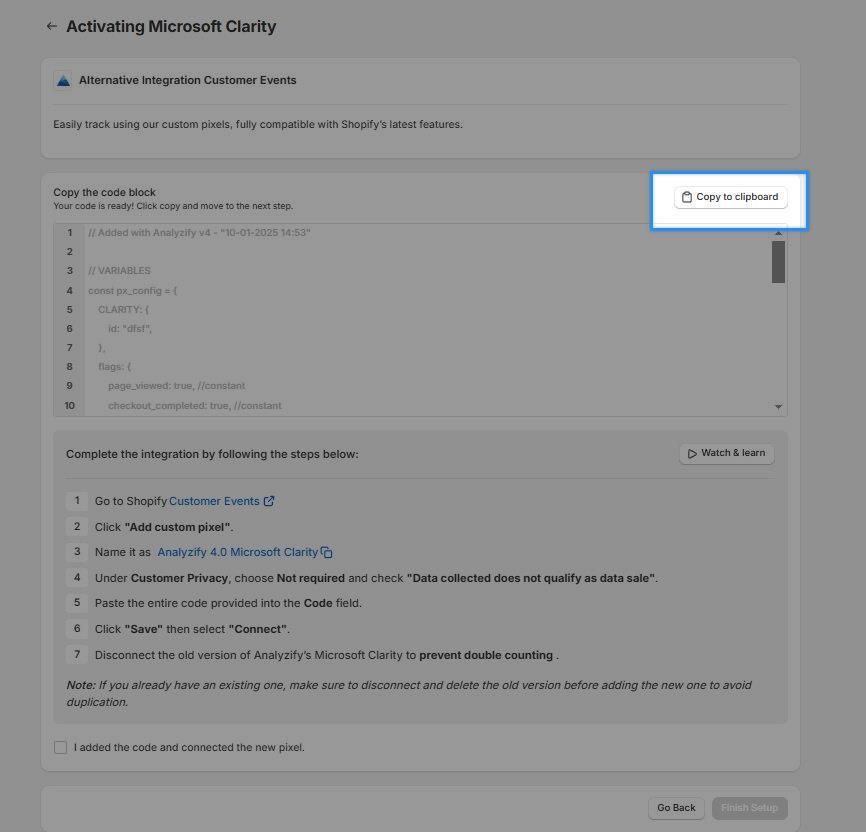Open the Shopify Customer Events link
866x832 pixels.
tap(221, 501)
